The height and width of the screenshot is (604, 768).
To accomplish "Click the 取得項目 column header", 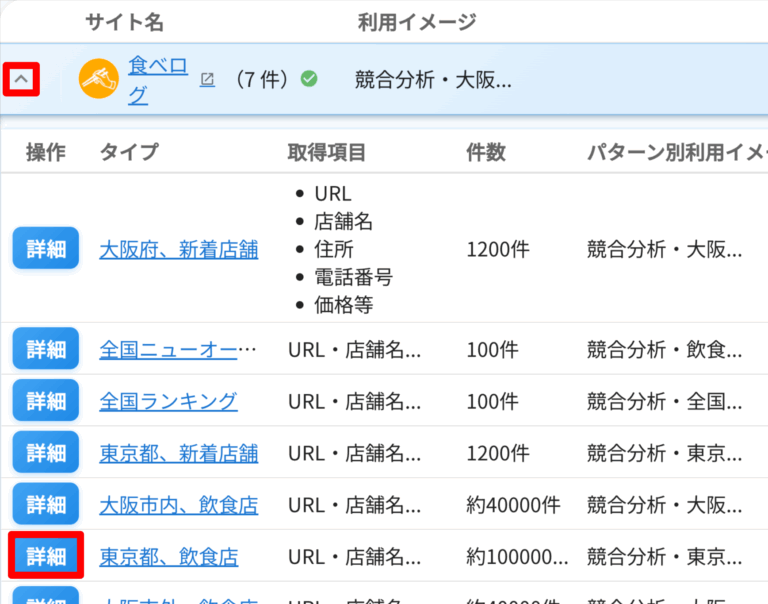I will pos(327,152).
